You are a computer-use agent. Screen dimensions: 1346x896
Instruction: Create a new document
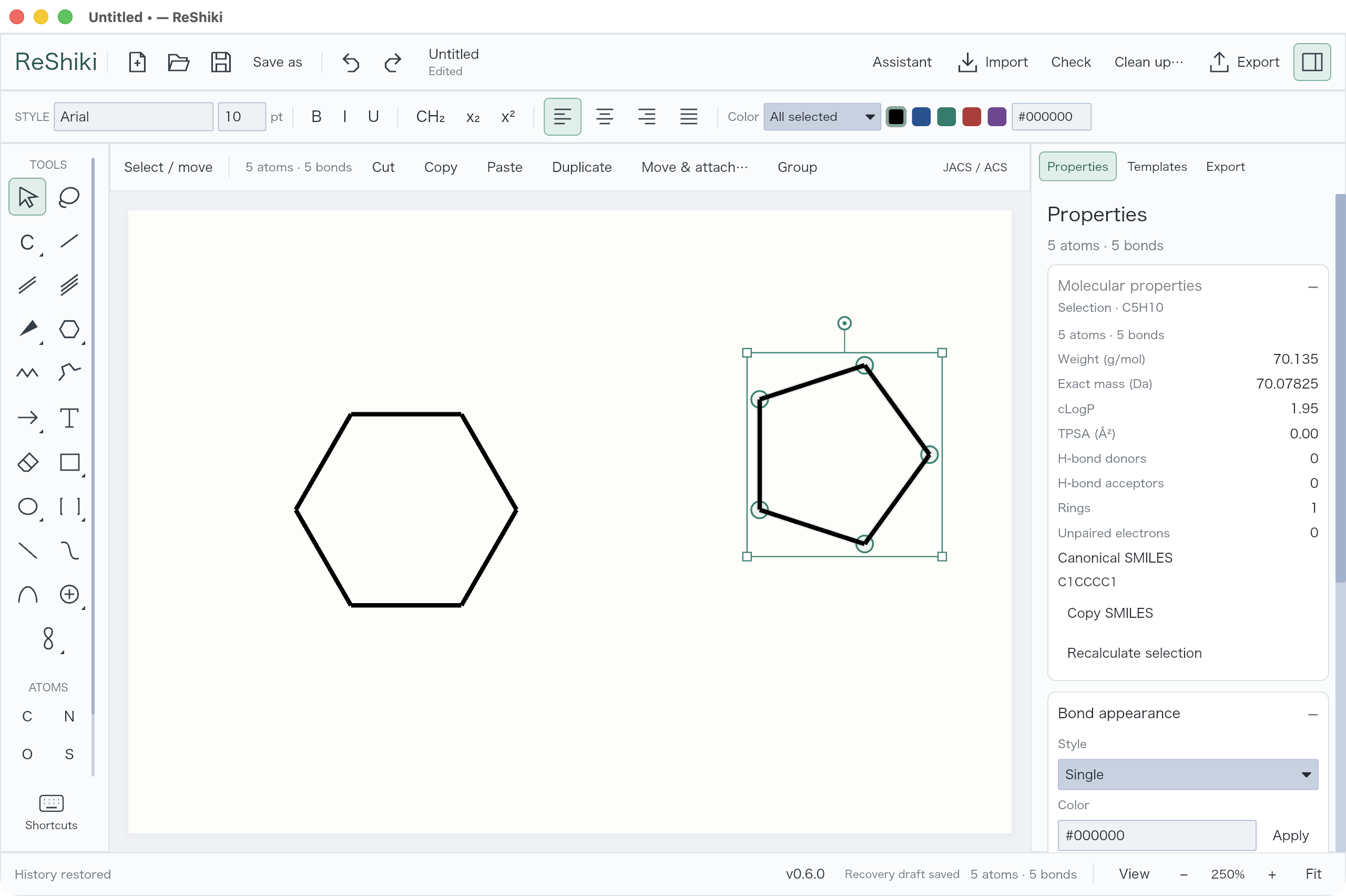coord(137,62)
